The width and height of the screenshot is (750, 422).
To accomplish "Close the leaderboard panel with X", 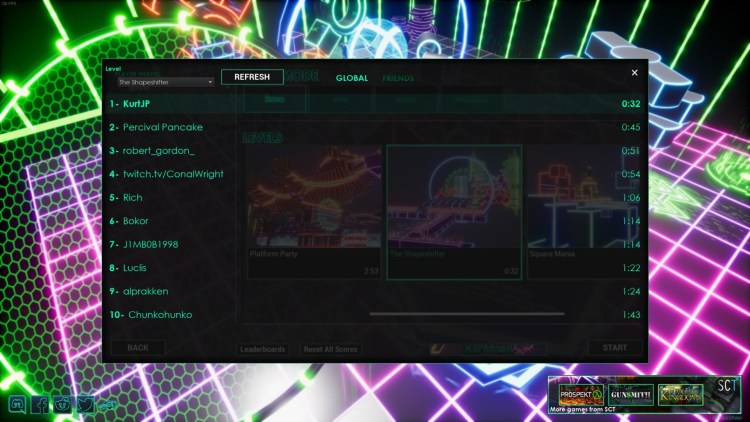I will click(634, 73).
